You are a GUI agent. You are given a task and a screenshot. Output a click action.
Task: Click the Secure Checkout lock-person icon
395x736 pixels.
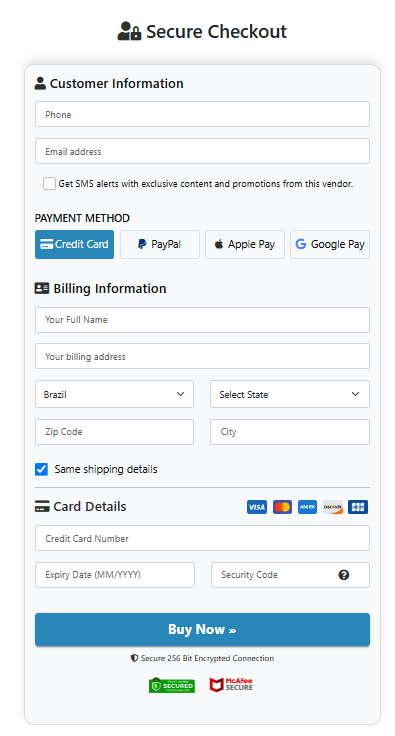(x=129, y=31)
